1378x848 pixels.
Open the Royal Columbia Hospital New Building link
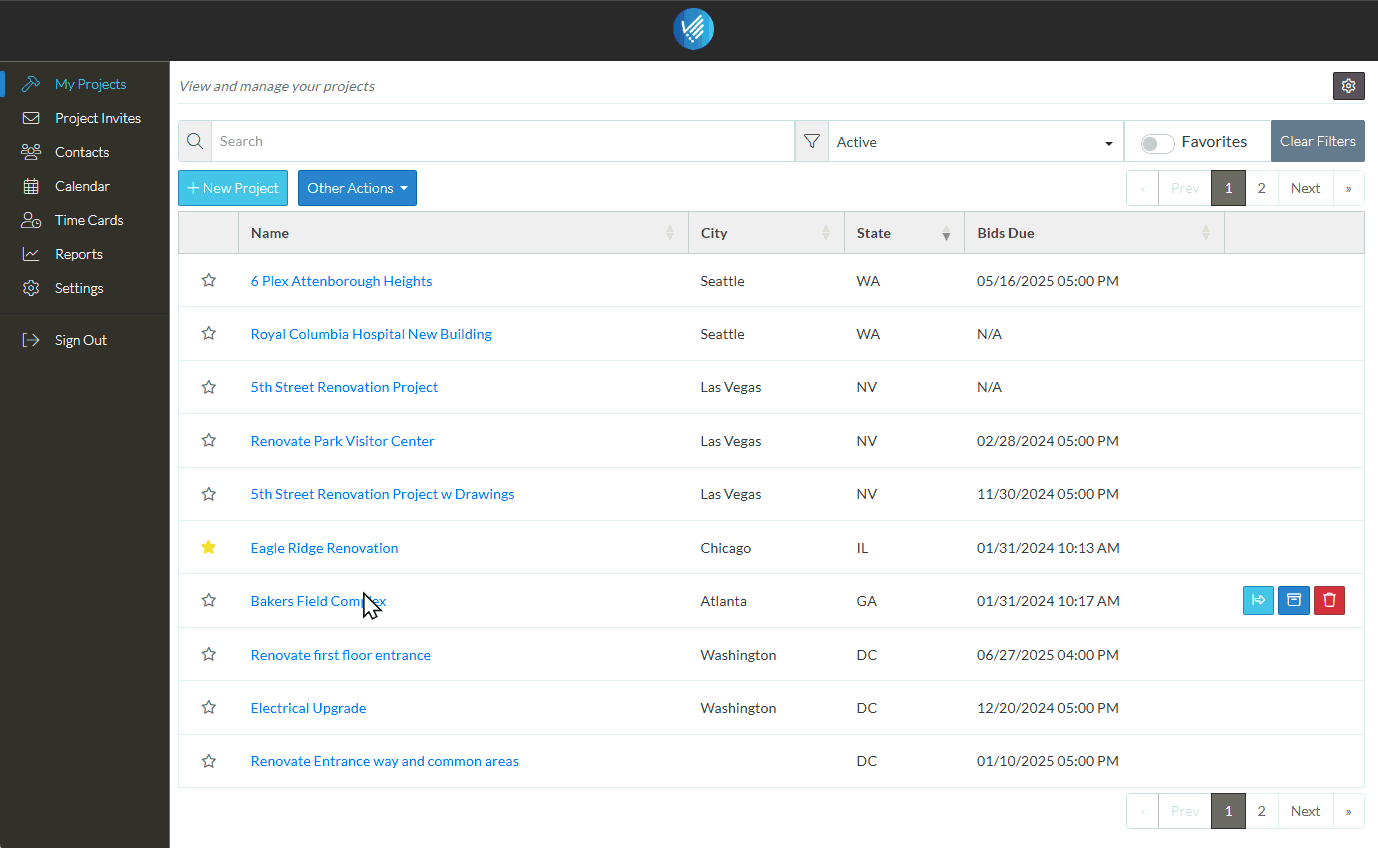tap(371, 334)
